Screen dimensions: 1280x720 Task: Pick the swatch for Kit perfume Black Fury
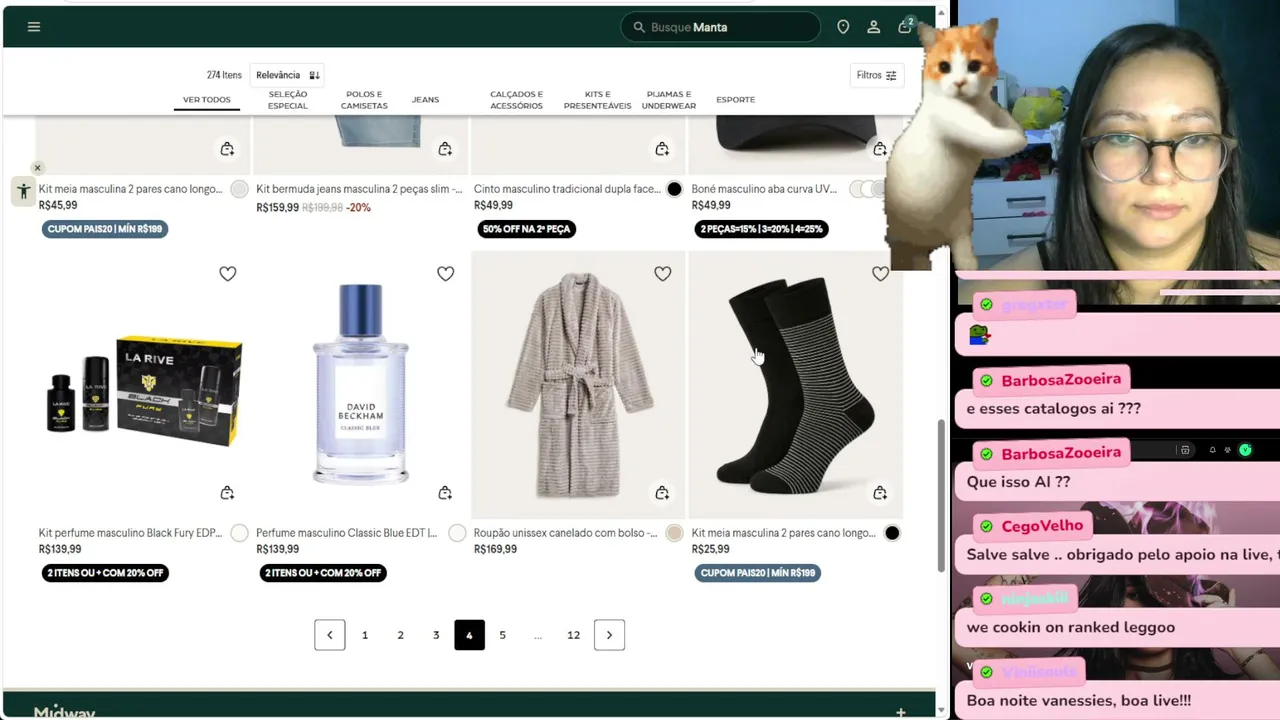tap(239, 533)
